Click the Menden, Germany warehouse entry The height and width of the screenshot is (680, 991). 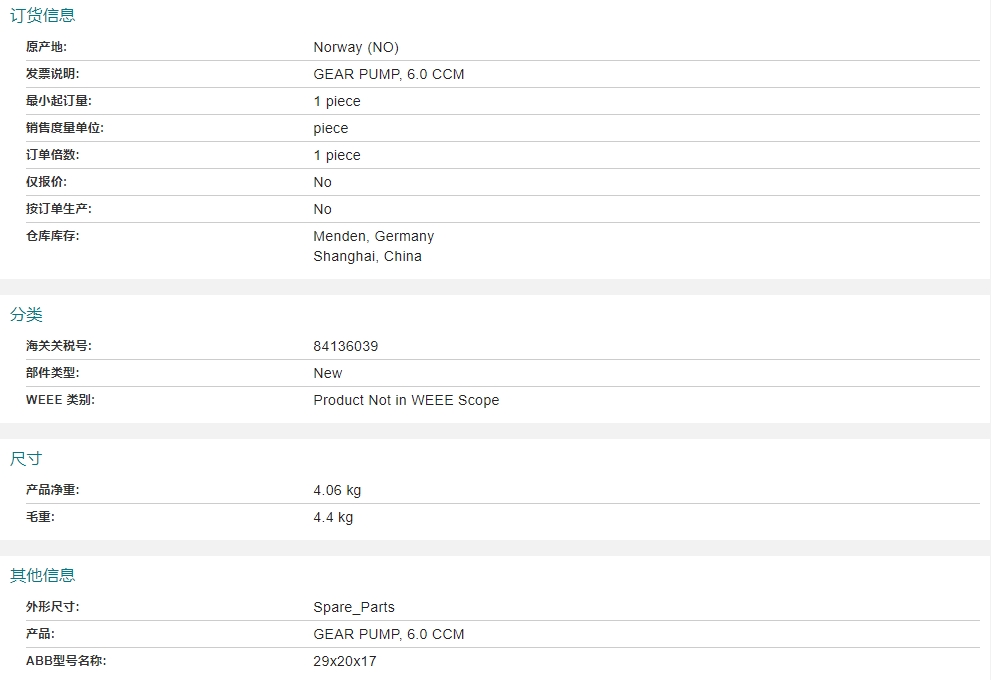tap(374, 236)
